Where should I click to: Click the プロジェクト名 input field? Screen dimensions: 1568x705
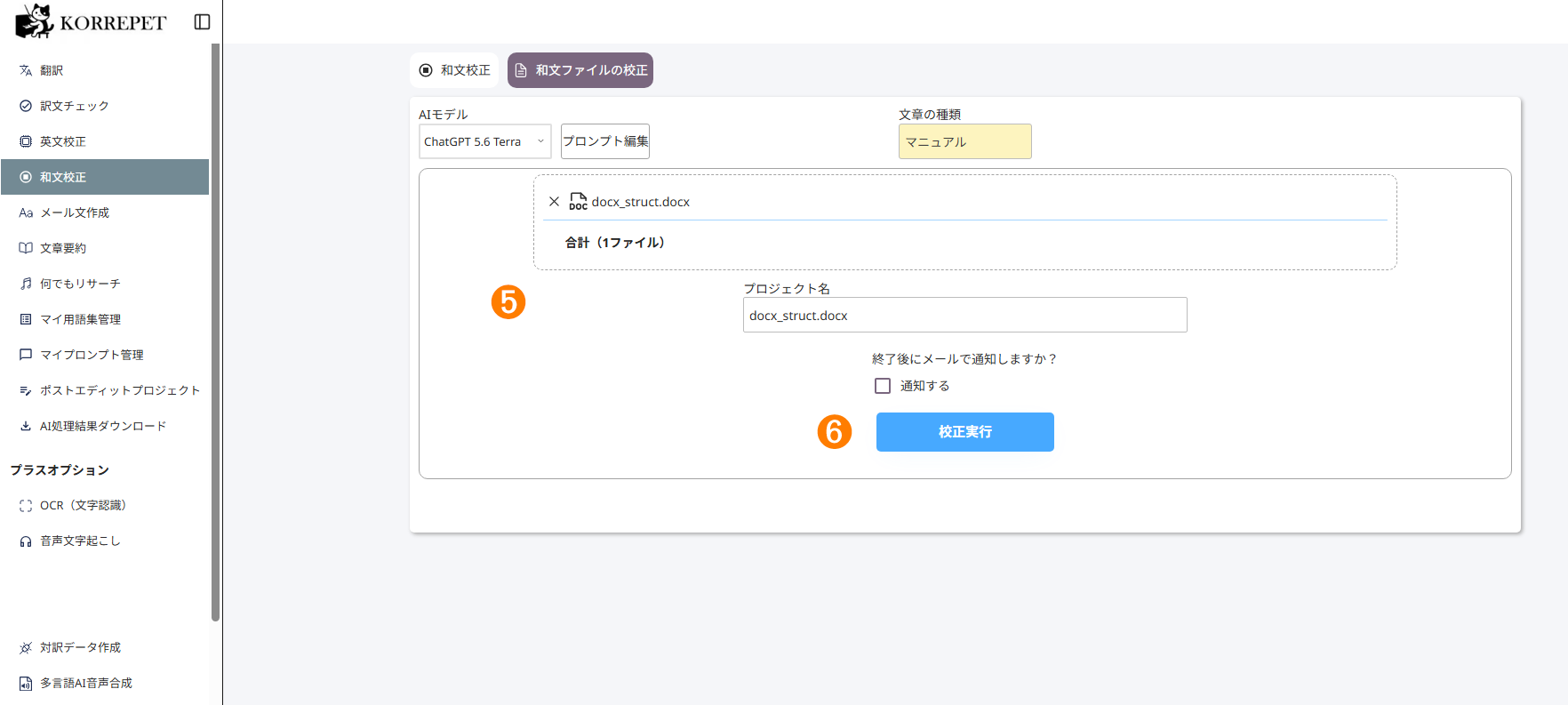click(x=965, y=315)
